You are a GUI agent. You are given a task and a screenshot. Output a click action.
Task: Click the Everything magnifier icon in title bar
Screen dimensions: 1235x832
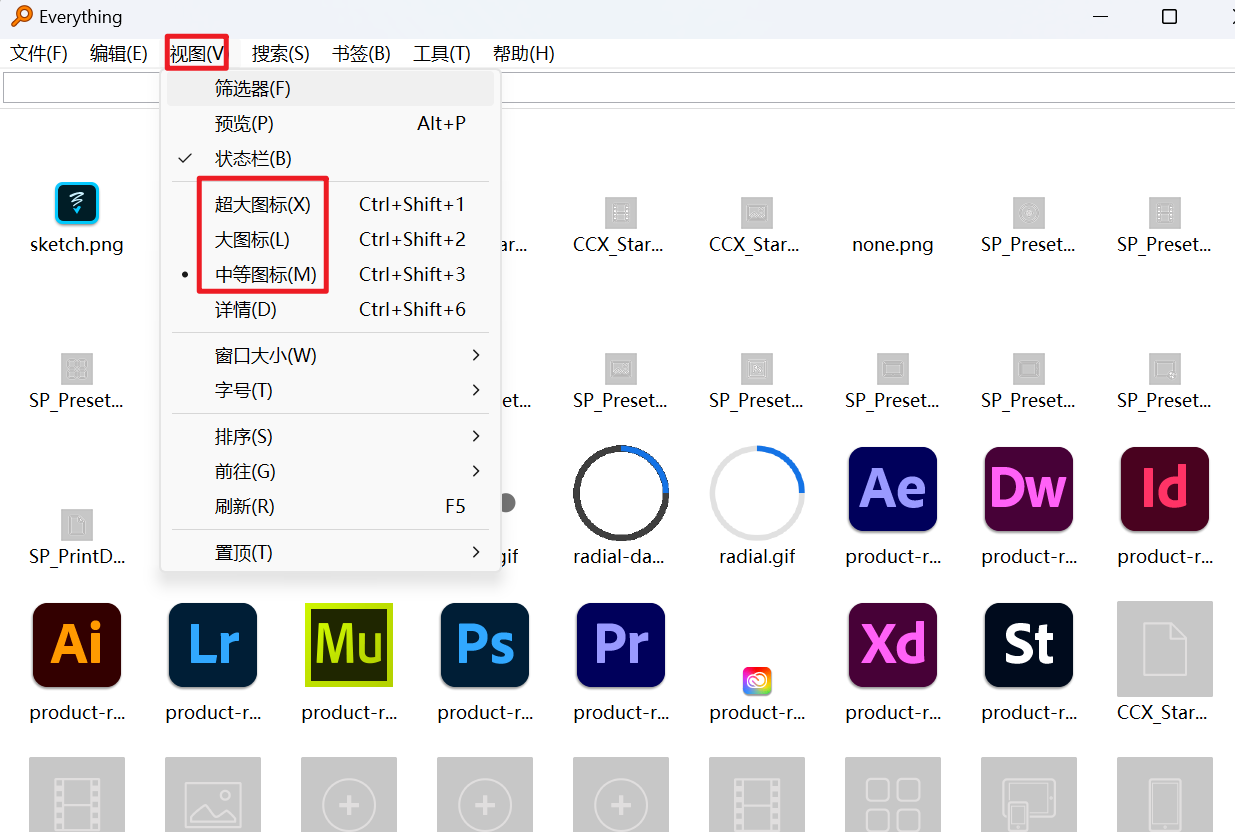(21, 17)
